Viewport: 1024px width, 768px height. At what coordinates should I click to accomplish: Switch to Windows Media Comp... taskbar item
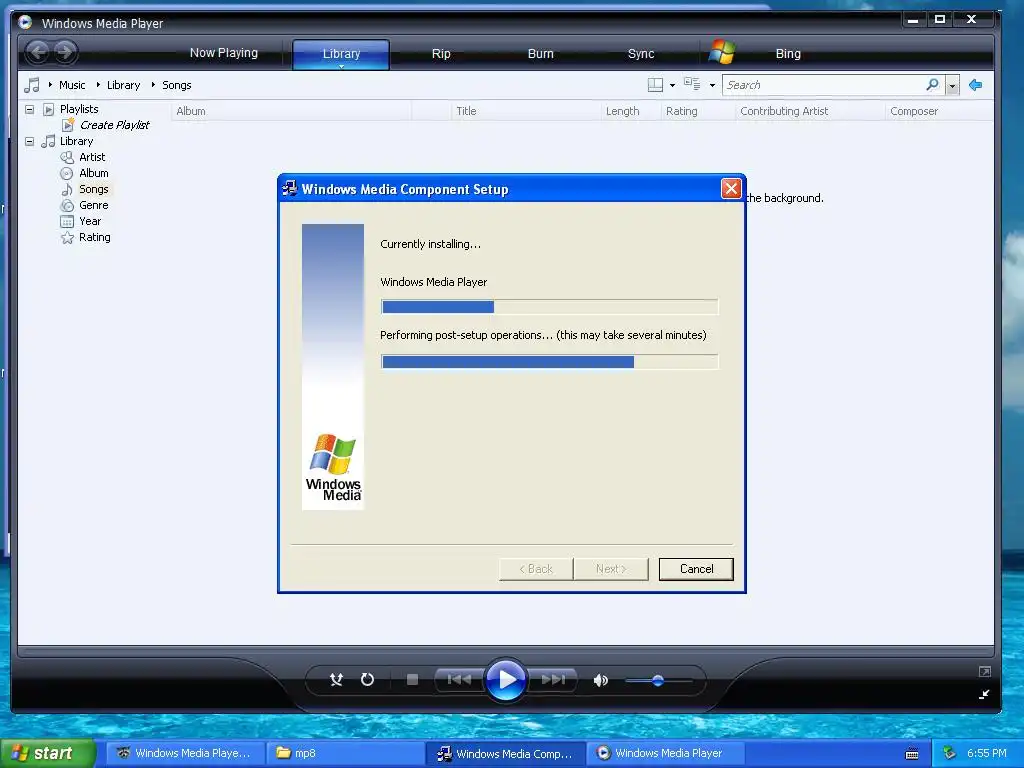tap(507, 753)
